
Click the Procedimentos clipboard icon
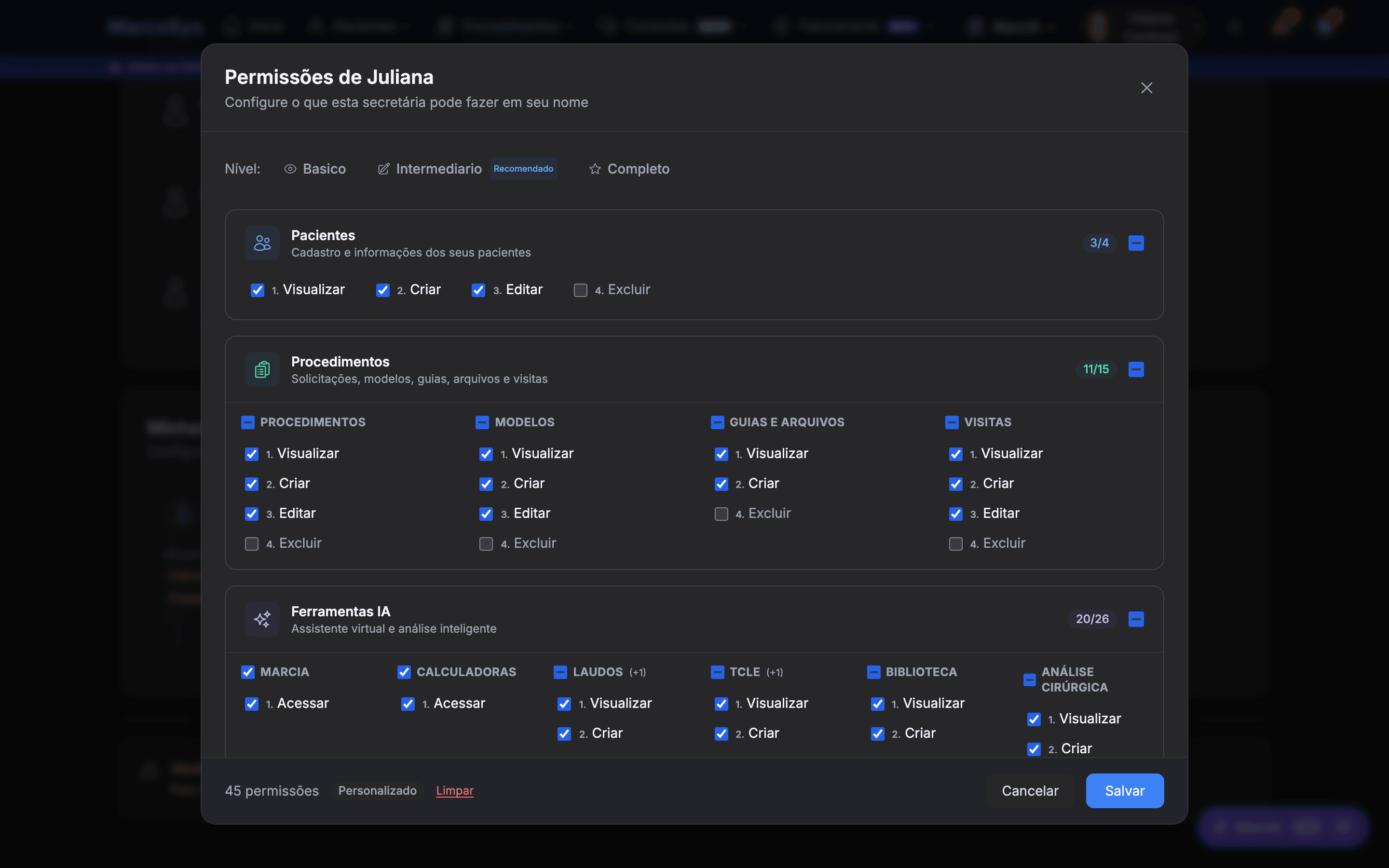262,369
